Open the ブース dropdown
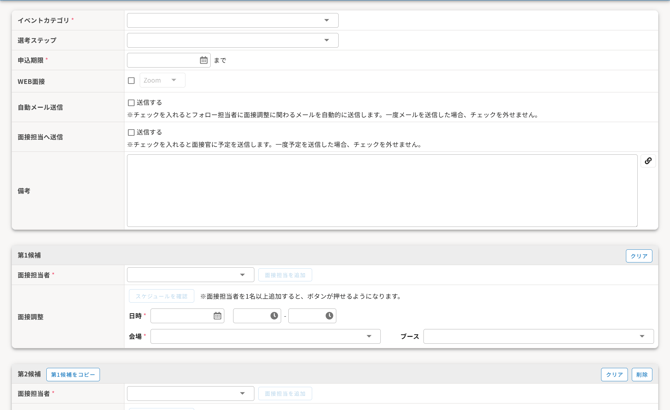 tap(538, 336)
